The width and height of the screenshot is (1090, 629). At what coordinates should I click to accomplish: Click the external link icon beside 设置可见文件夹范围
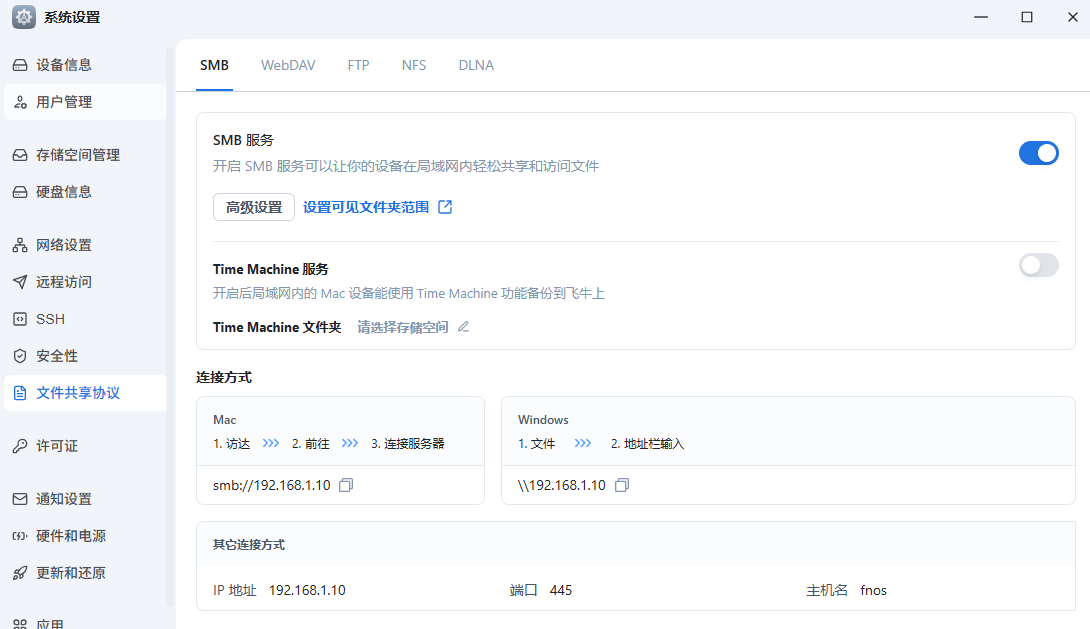(446, 207)
